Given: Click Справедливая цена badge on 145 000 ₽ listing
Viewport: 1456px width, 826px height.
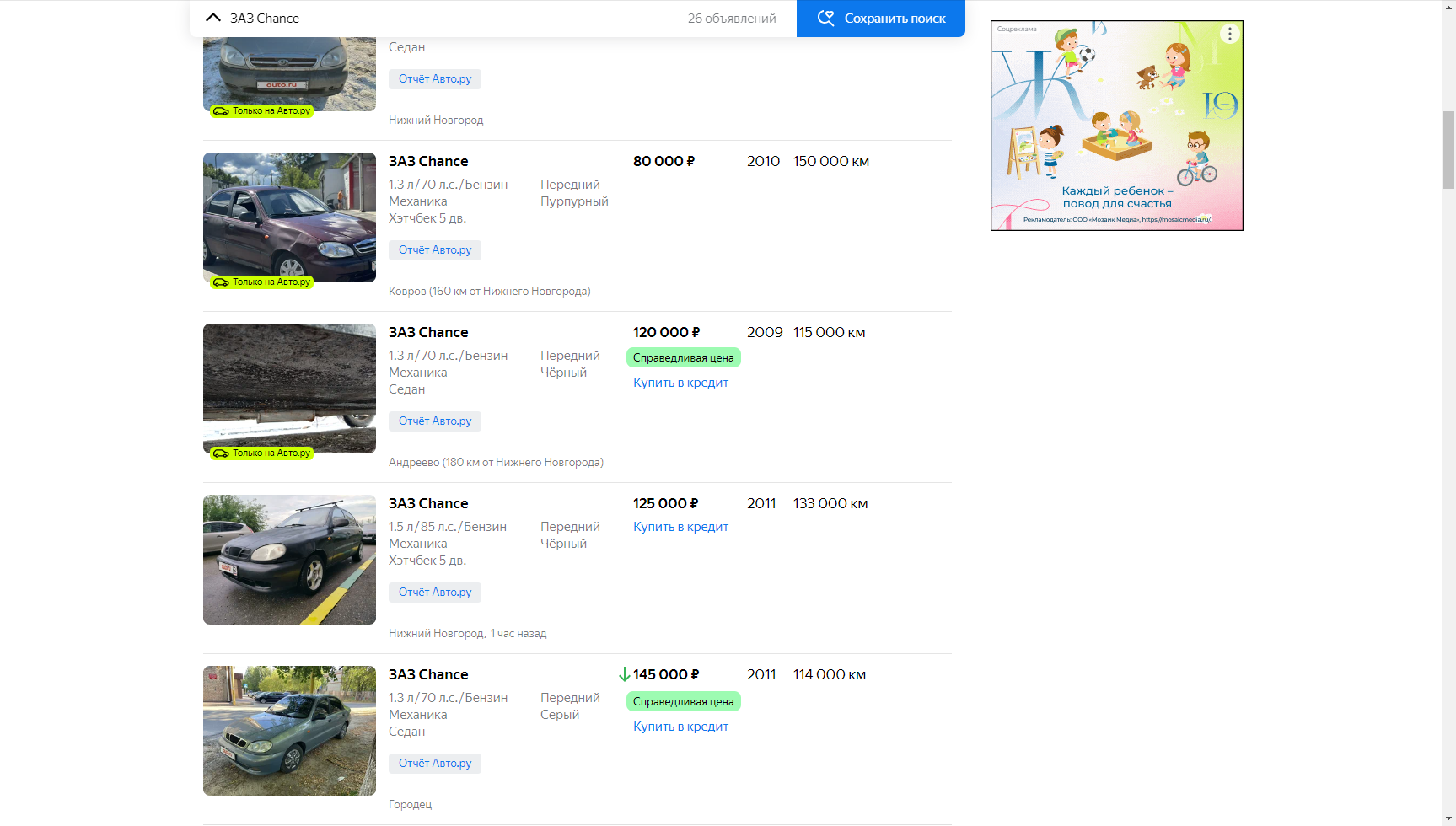Looking at the screenshot, I should coord(683,701).
